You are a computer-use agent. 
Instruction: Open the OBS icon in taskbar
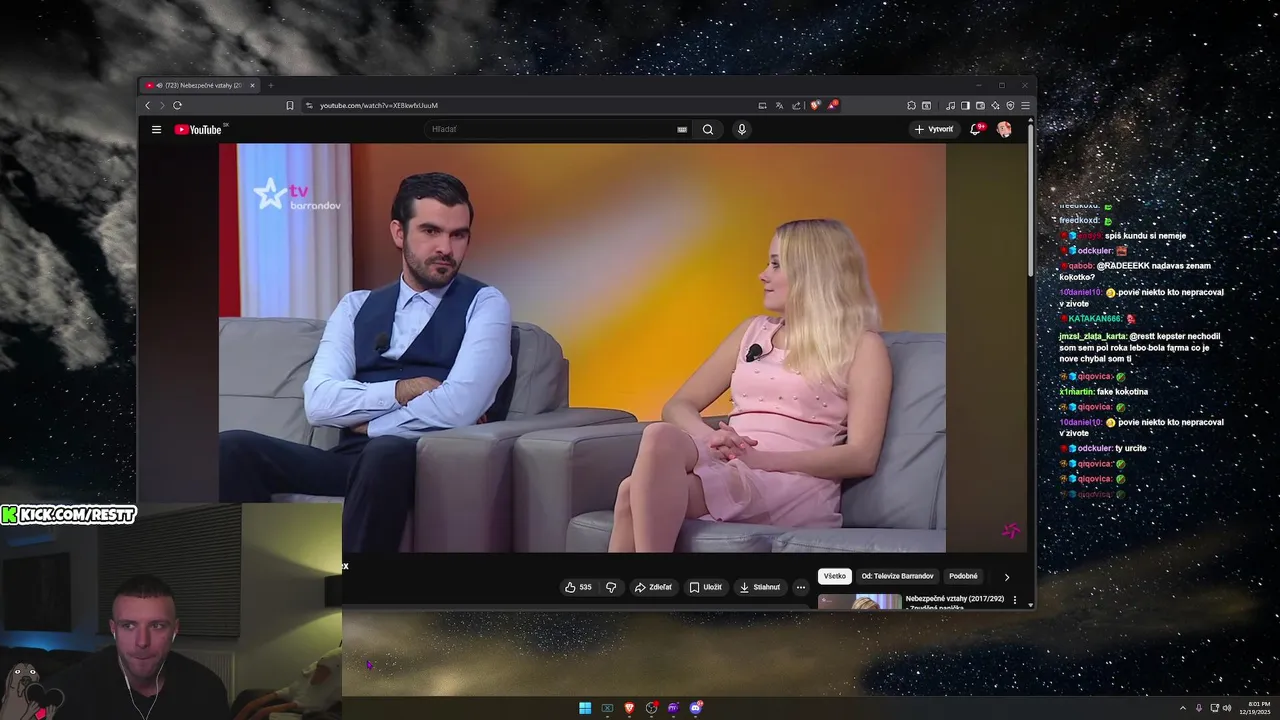pos(651,708)
